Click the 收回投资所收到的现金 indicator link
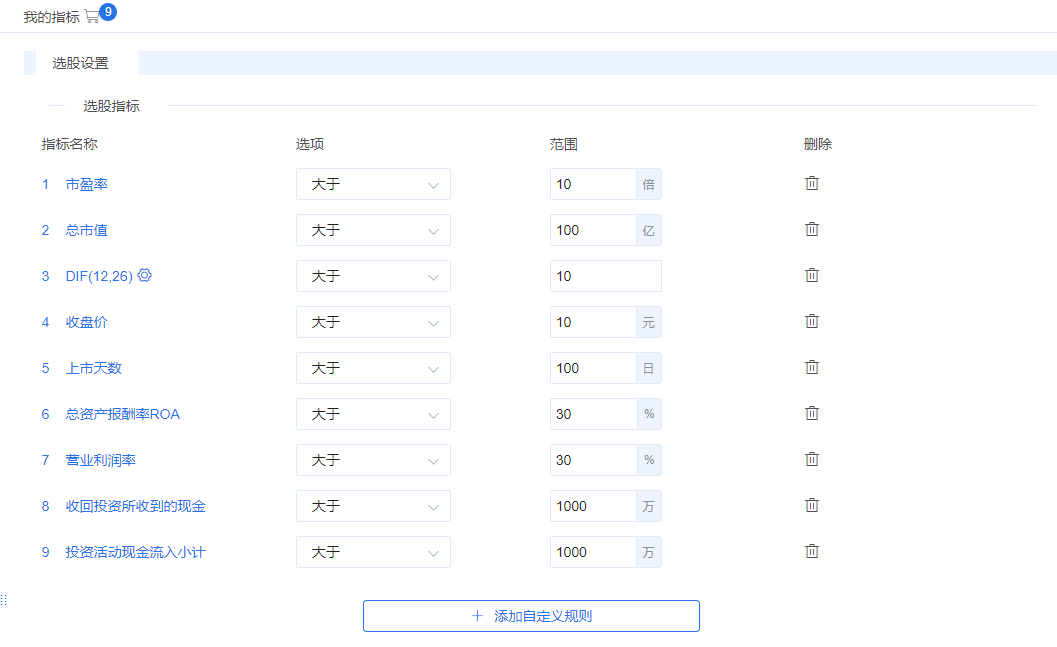 (x=134, y=506)
